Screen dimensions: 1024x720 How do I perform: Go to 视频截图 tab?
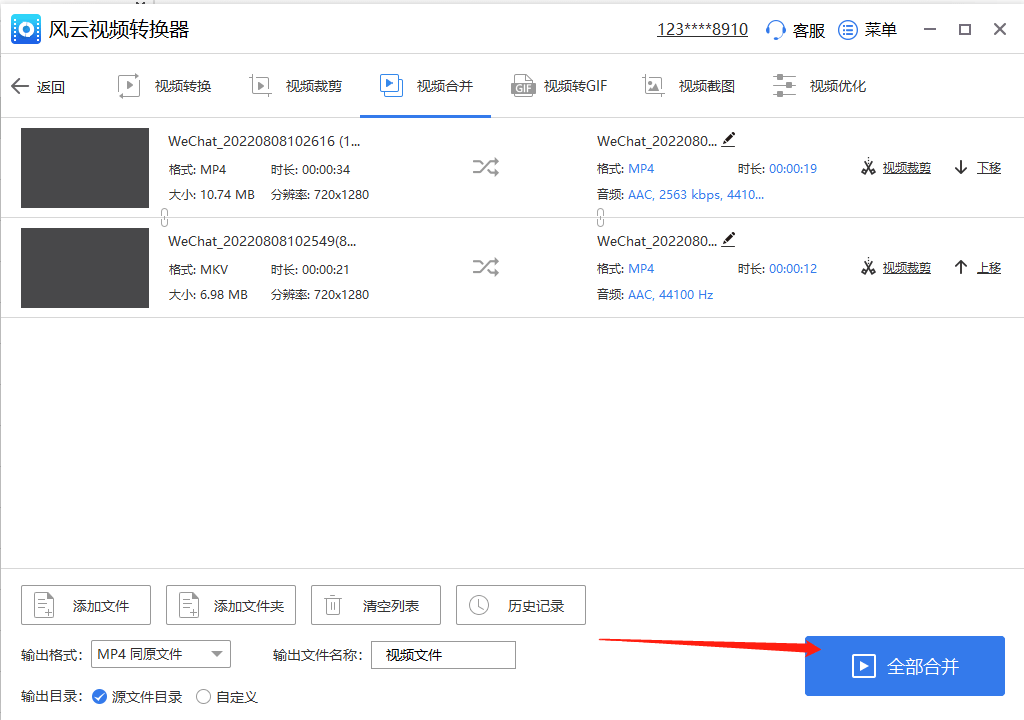pos(689,86)
